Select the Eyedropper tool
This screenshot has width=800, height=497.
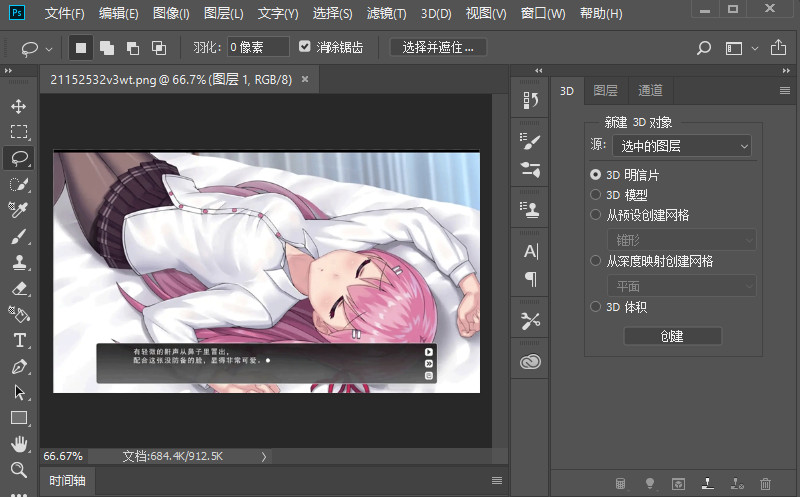pyautogui.click(x=19, y=210)
